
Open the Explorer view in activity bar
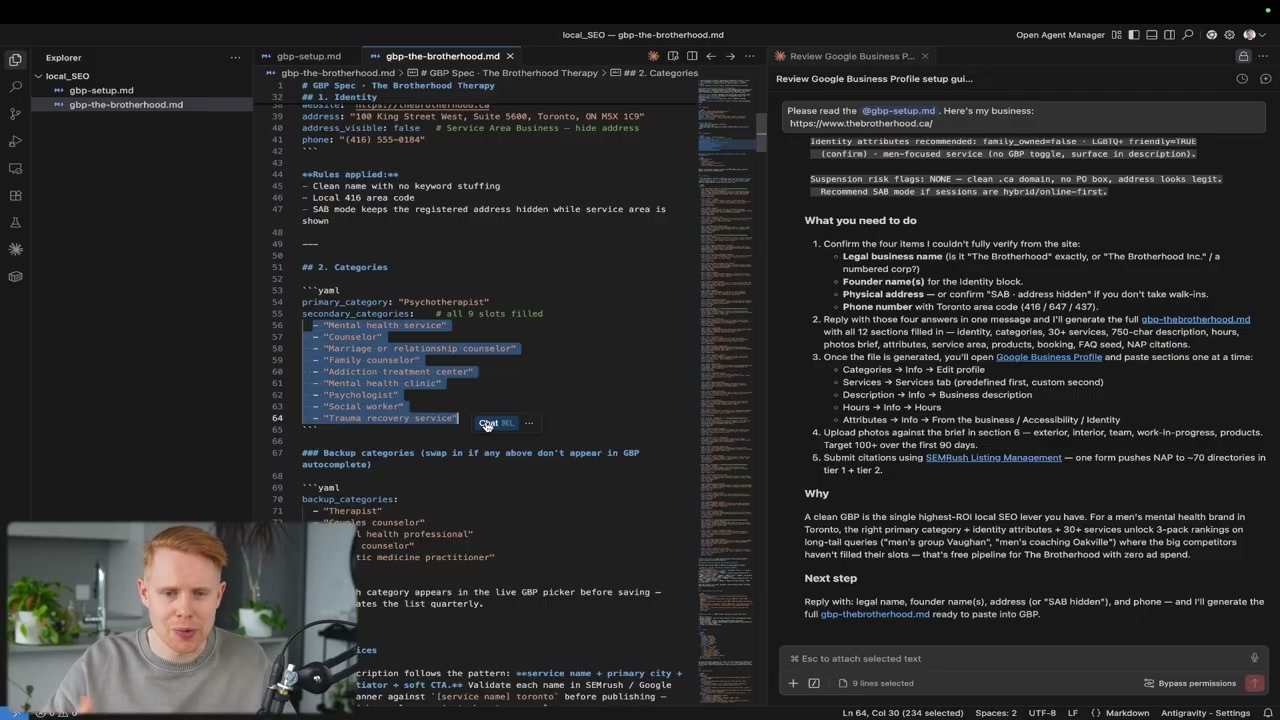click(15, 60)
